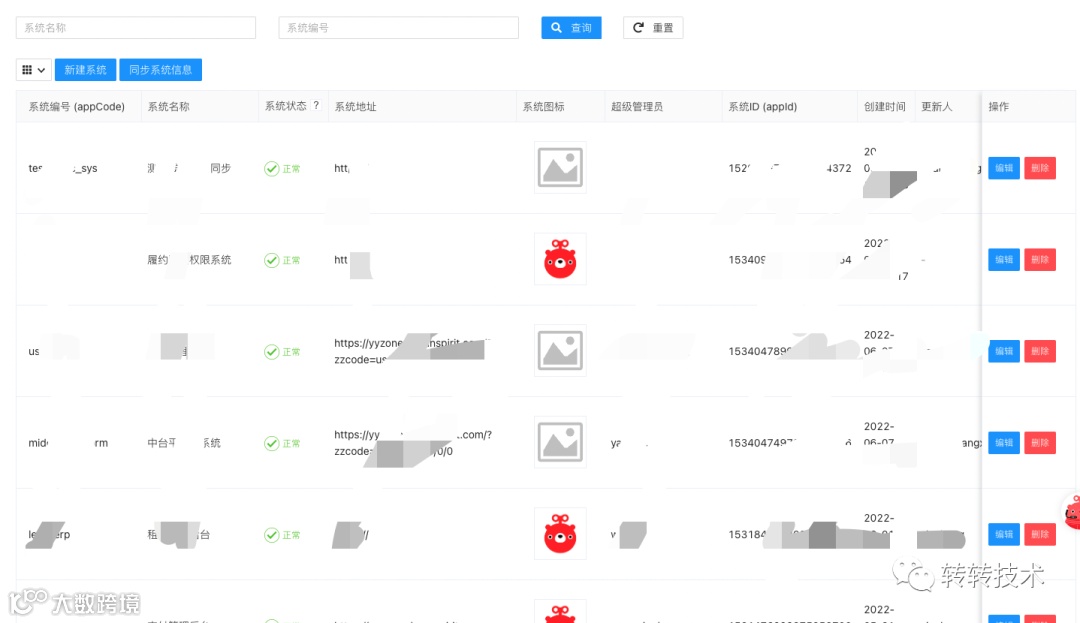Click the blue 查询 search button
The image size is (1080, 623).
coord(571,28)
